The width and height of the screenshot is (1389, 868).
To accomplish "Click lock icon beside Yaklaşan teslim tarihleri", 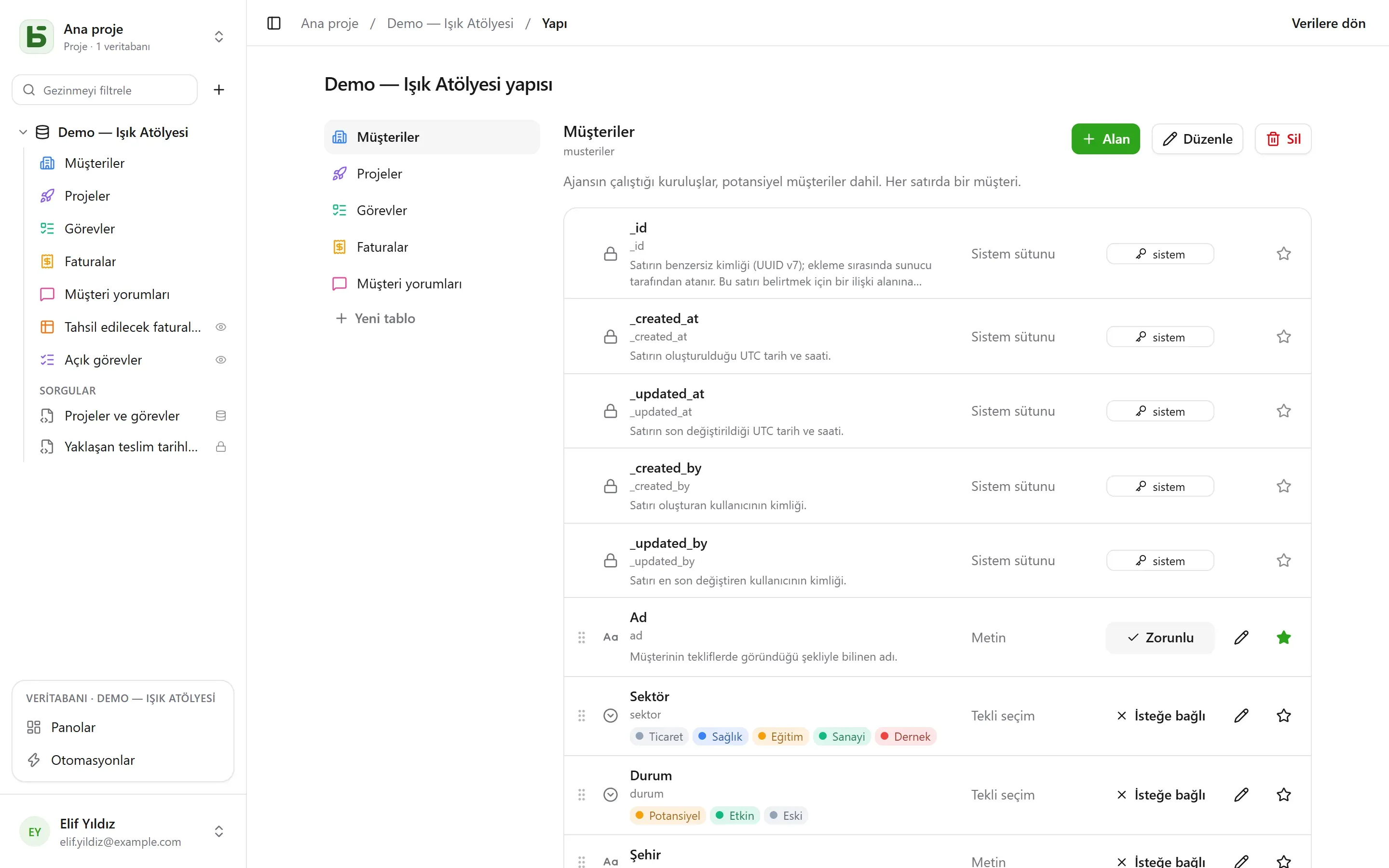I will 221,447.
